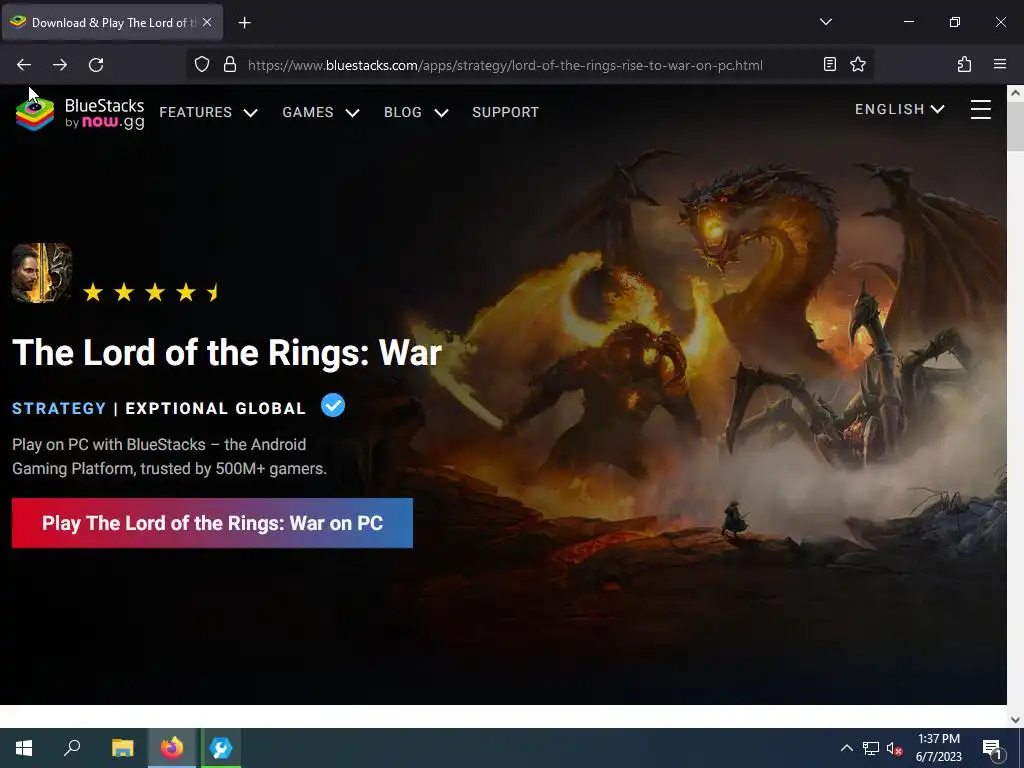Open the taskbar clock and date

click(x=938, y=748)
